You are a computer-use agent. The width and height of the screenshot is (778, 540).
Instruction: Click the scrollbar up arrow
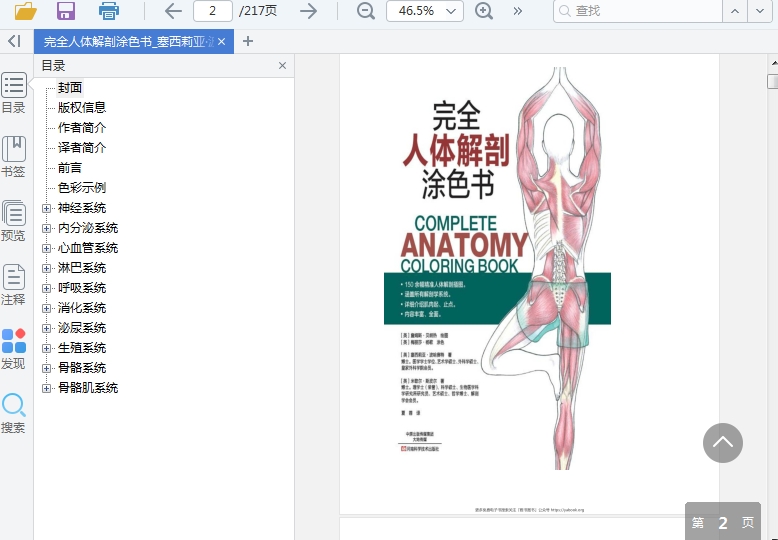(774, 63)
